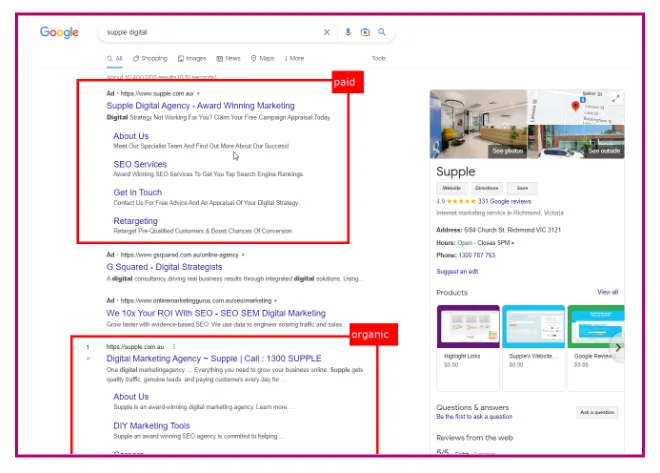Viewport: 660px width, 473px height.
Task: Click the magnifier search button
Action: (x=382, y=32)
